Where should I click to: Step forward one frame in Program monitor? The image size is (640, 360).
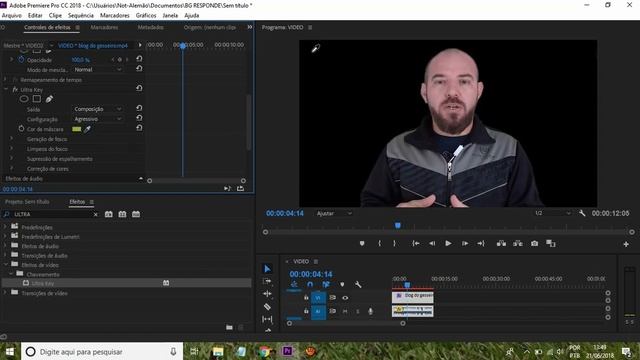click(464, 243)
